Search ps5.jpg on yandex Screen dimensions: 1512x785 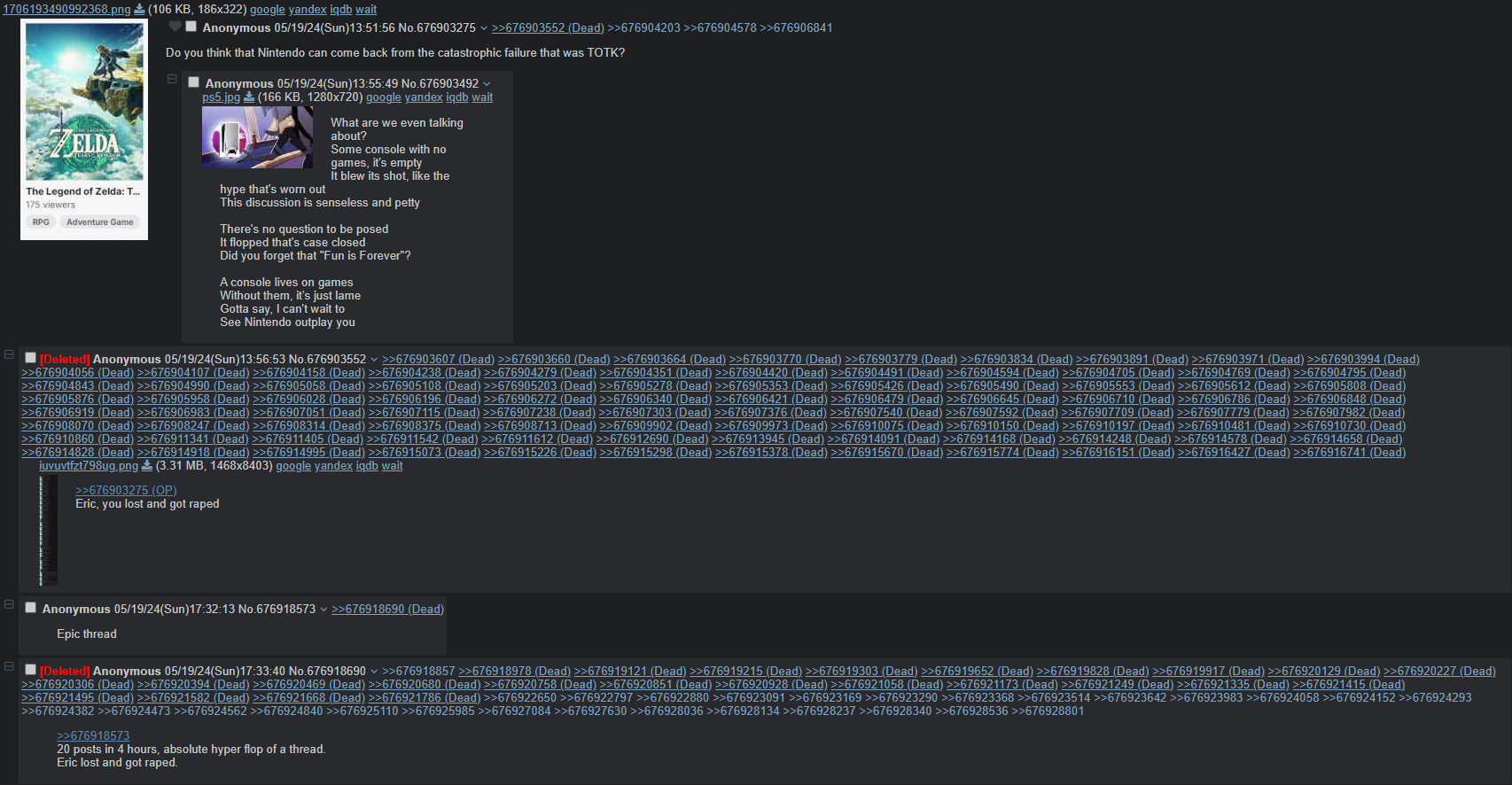[424, 97]
